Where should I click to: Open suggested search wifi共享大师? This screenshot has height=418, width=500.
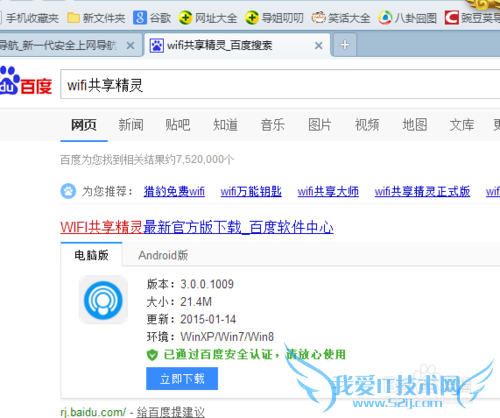pos(328,191)
